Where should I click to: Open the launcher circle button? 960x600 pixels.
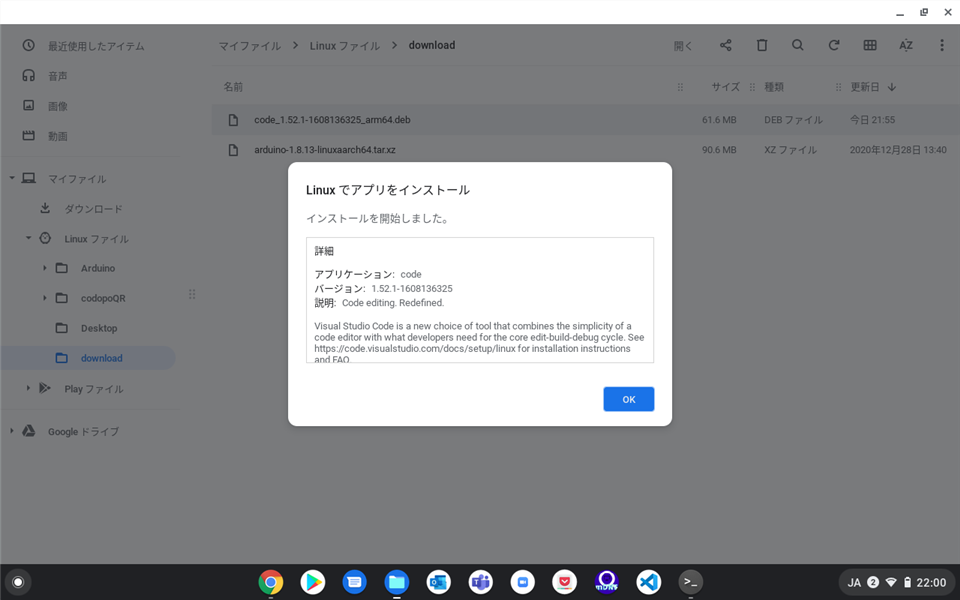coord(18,582)
